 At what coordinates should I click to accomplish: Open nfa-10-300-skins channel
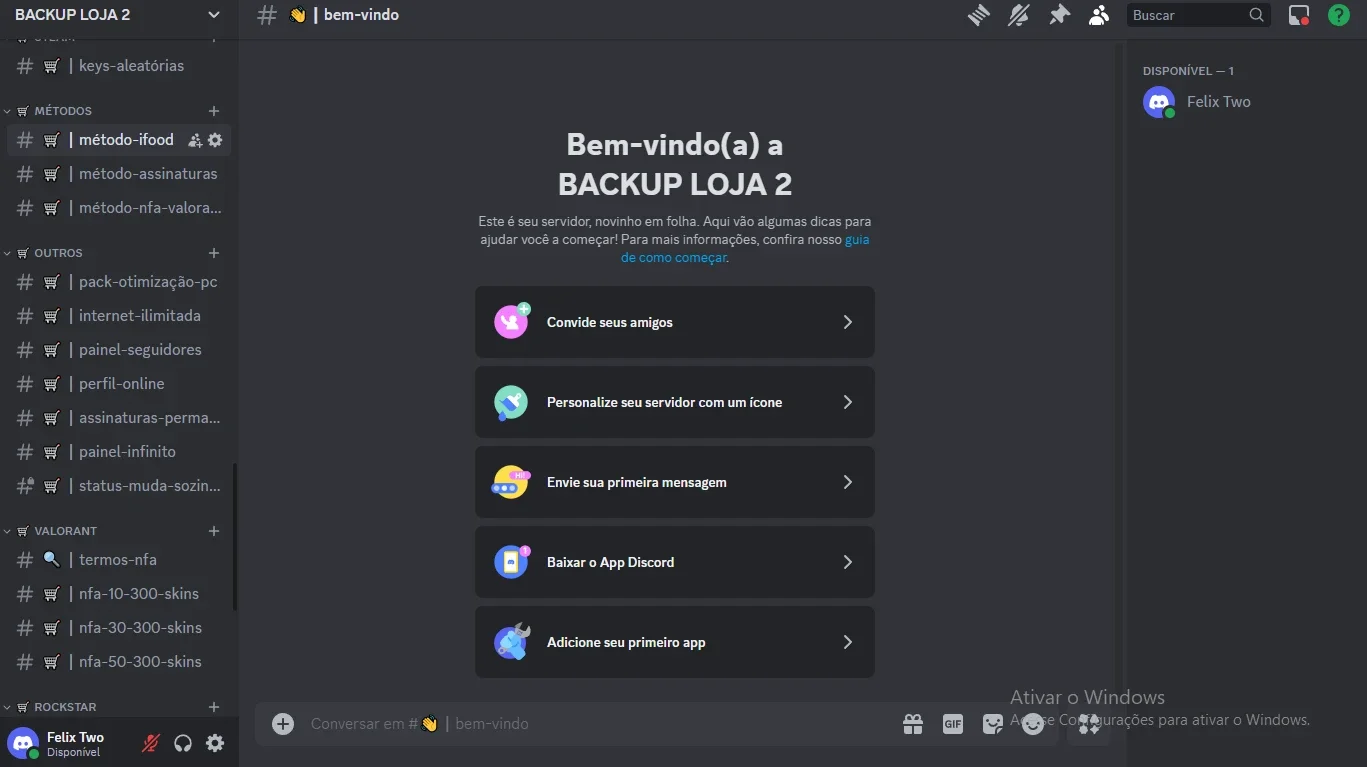pos(119,594)
